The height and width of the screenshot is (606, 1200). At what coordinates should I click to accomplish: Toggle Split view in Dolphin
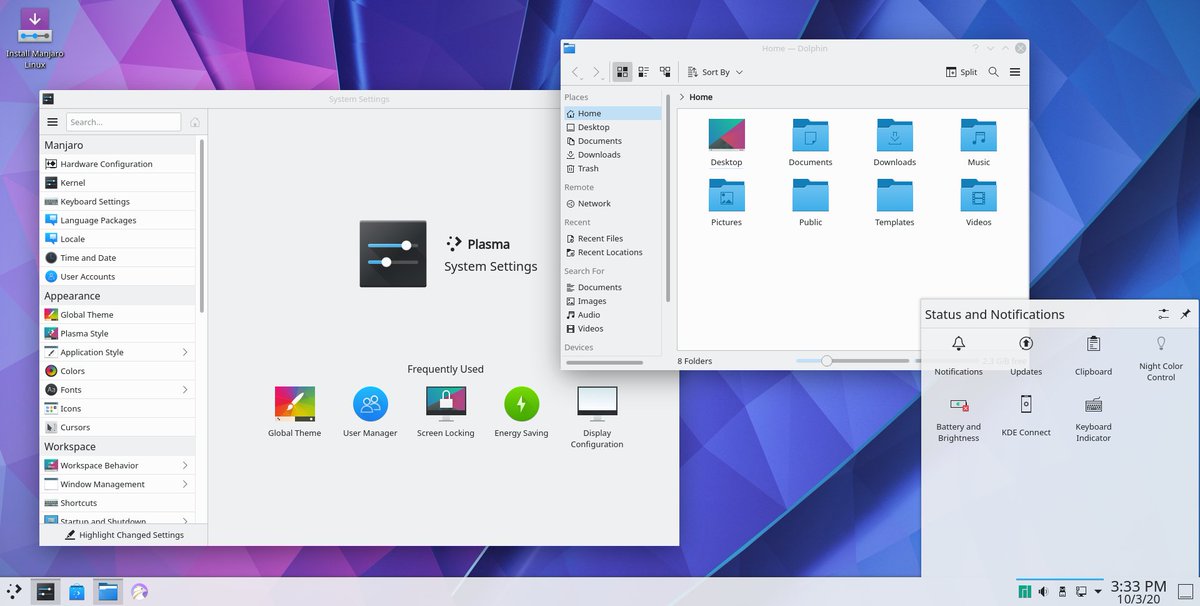pyautogui.click(x=961, y=72)
